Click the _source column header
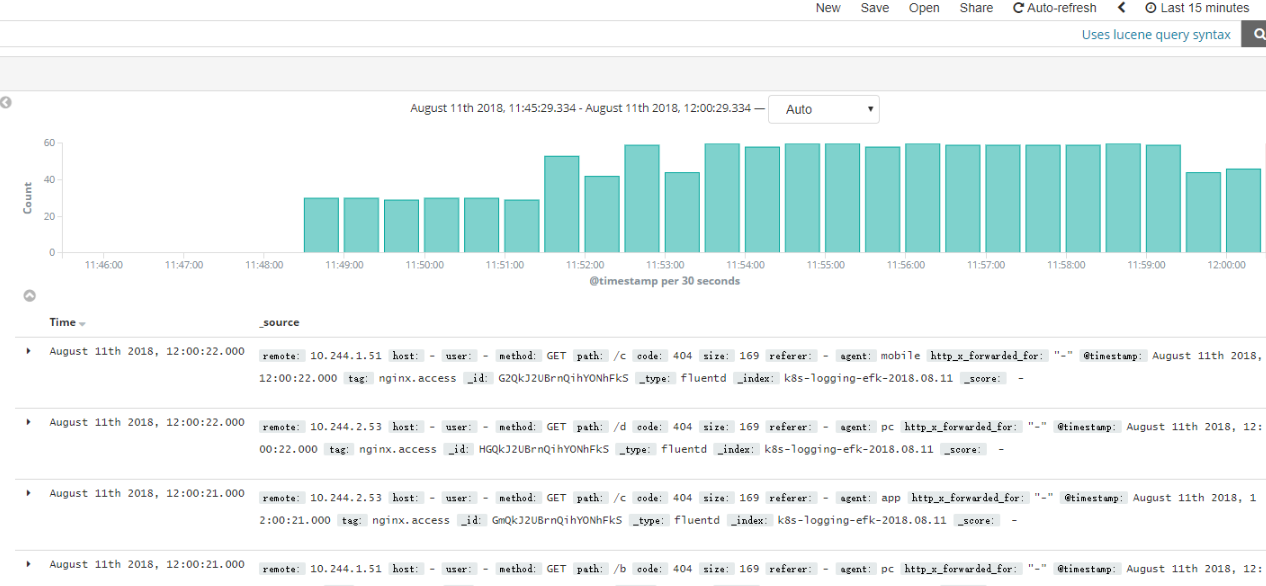The height and width of the screenshot is (586, 1266). (x=279, y=323)
